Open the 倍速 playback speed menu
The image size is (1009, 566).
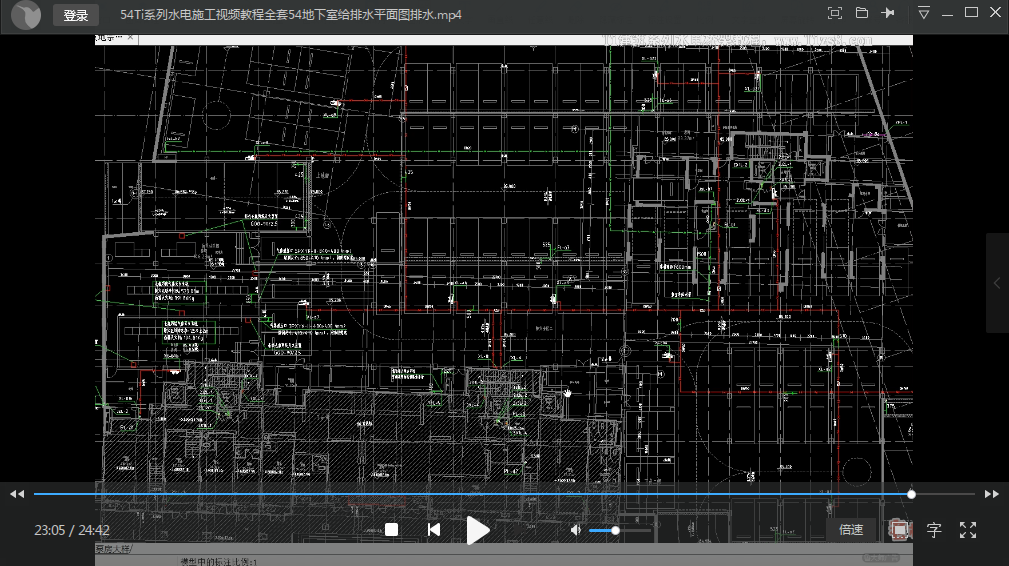point(851,530)
